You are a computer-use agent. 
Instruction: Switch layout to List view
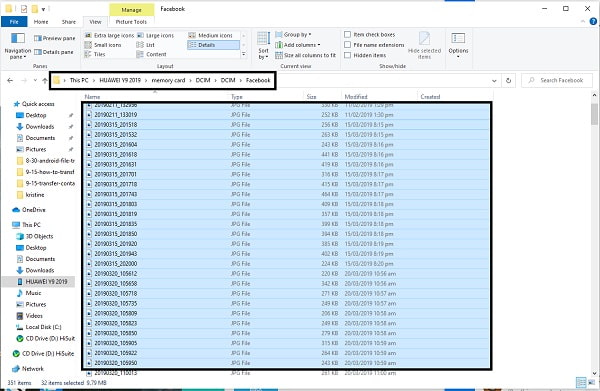point(146,45)
